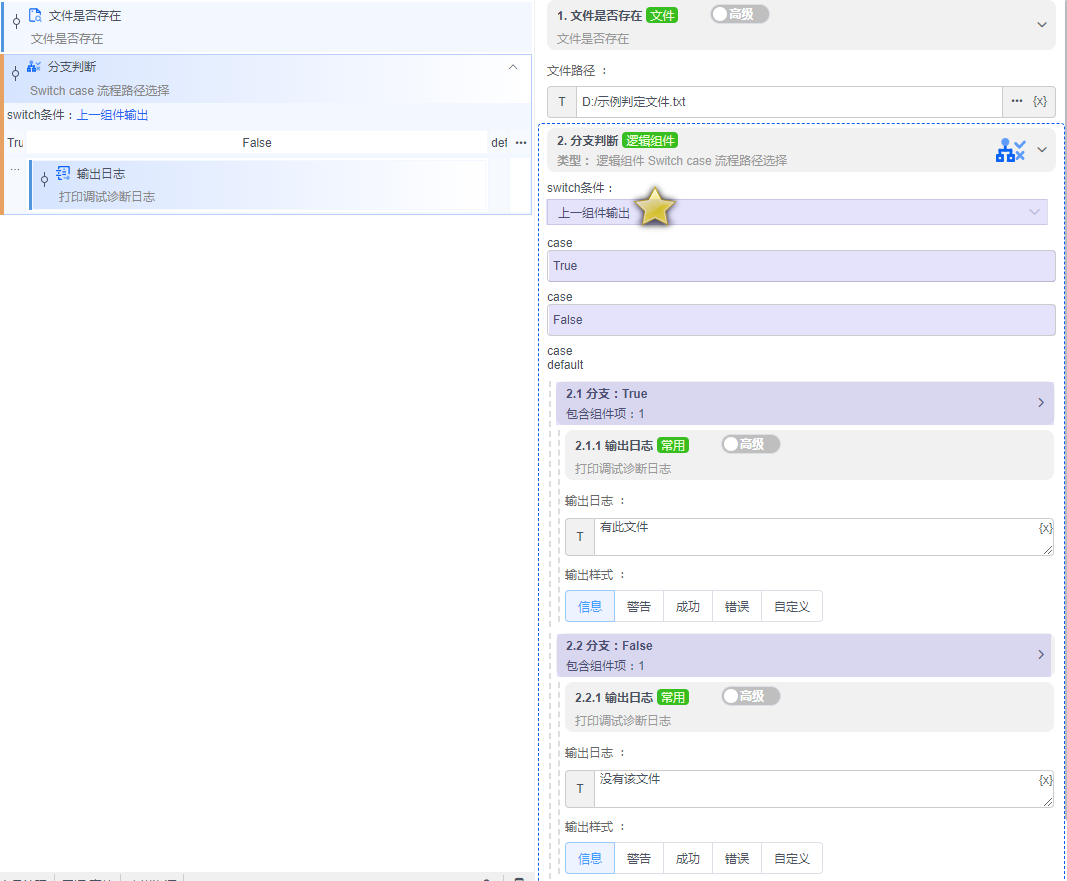Select 警告 output style under 有此文件 log

point(639,606)
